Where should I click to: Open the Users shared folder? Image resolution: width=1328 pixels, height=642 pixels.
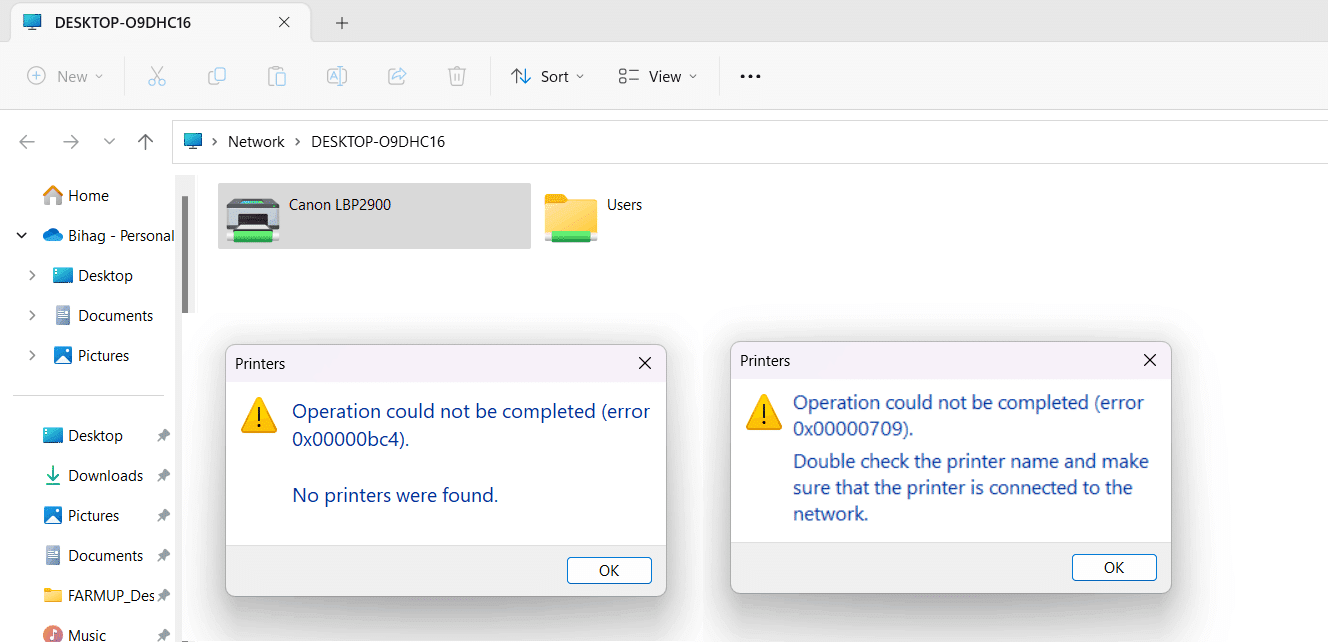pos(571,218)
